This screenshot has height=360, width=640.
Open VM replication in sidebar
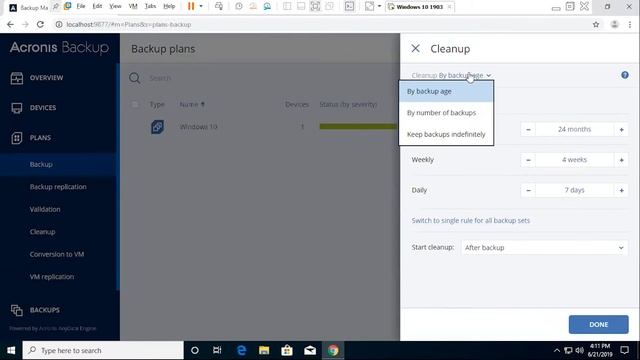click(x=52, y=277)
